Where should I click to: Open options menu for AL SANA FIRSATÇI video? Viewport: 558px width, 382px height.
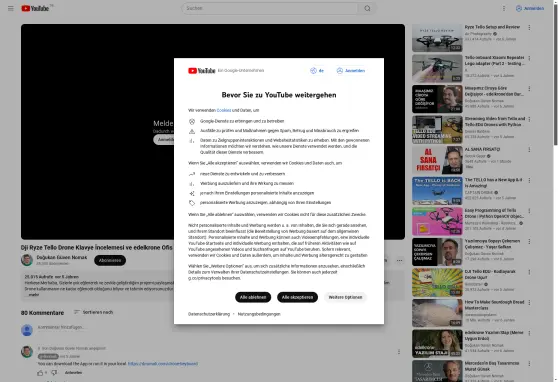[x=529, y=150]
